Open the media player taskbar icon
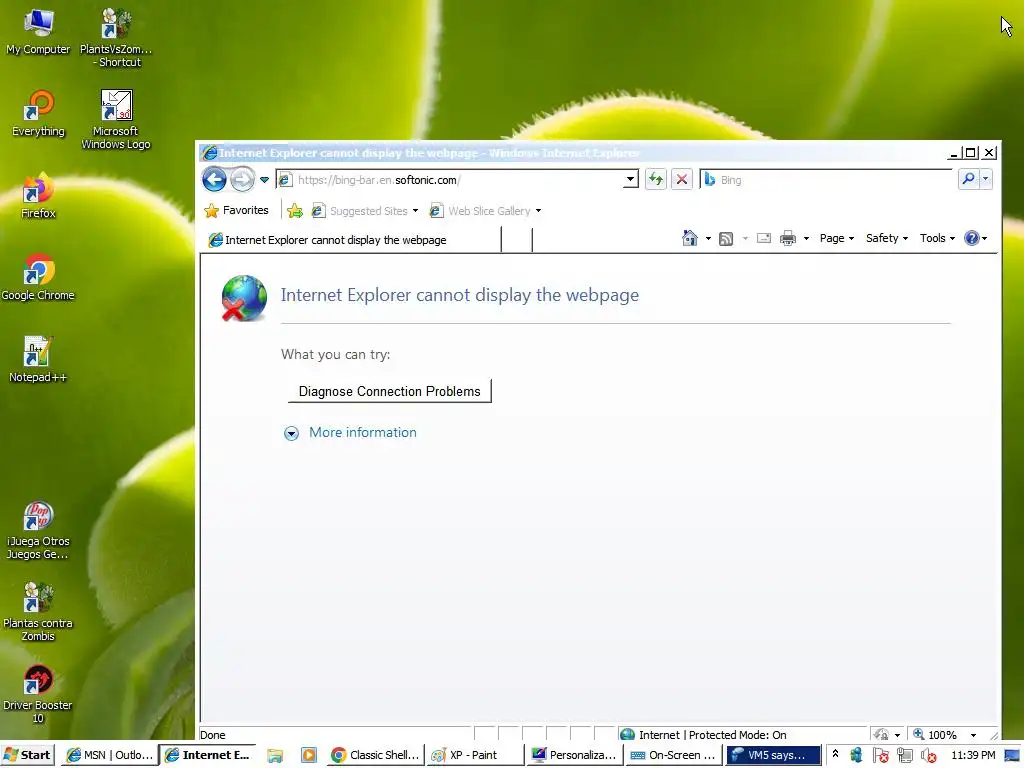Screen dimensions: 1024x768 click(308, 756)
